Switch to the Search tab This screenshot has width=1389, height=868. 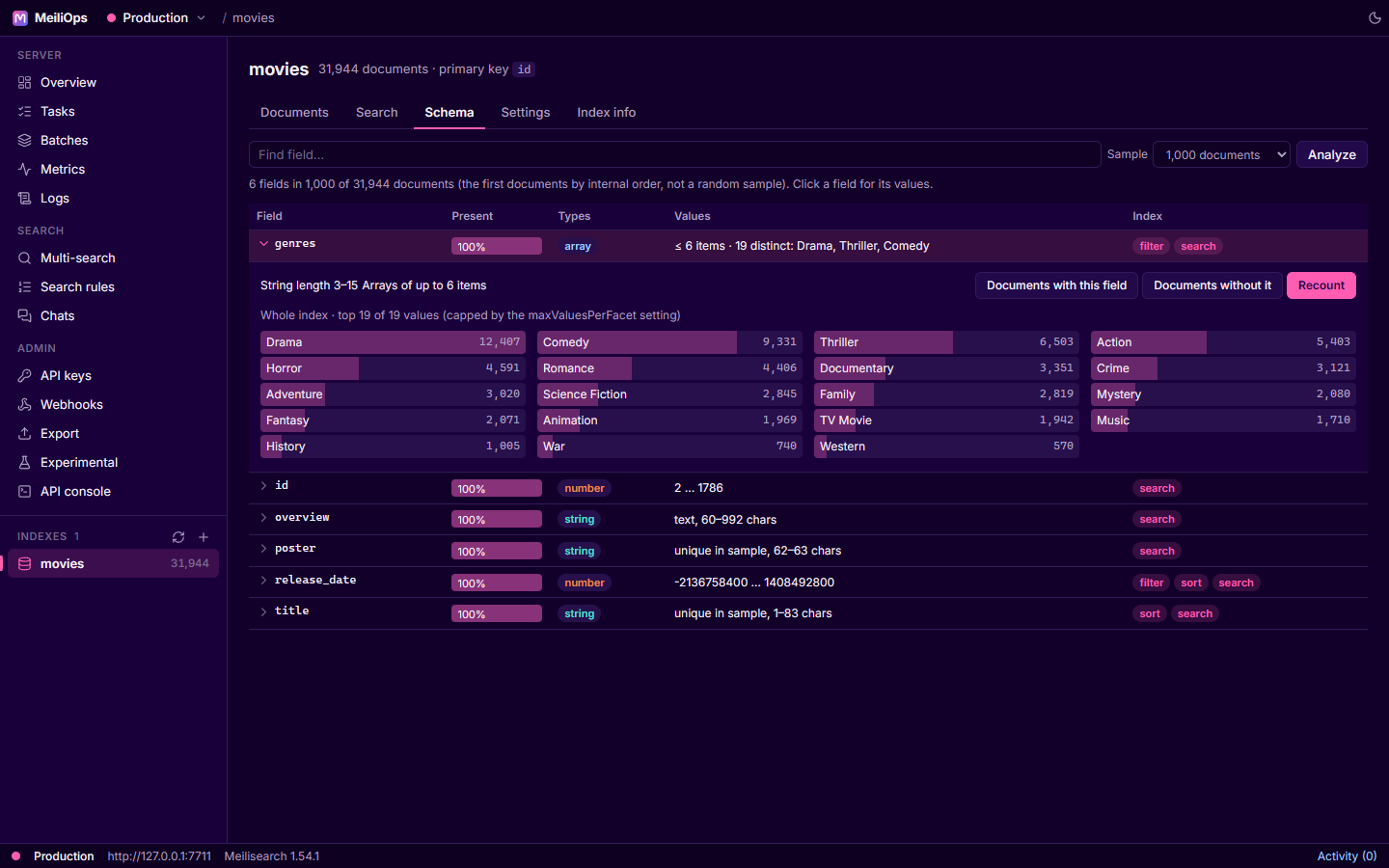[x=376, y=112]
